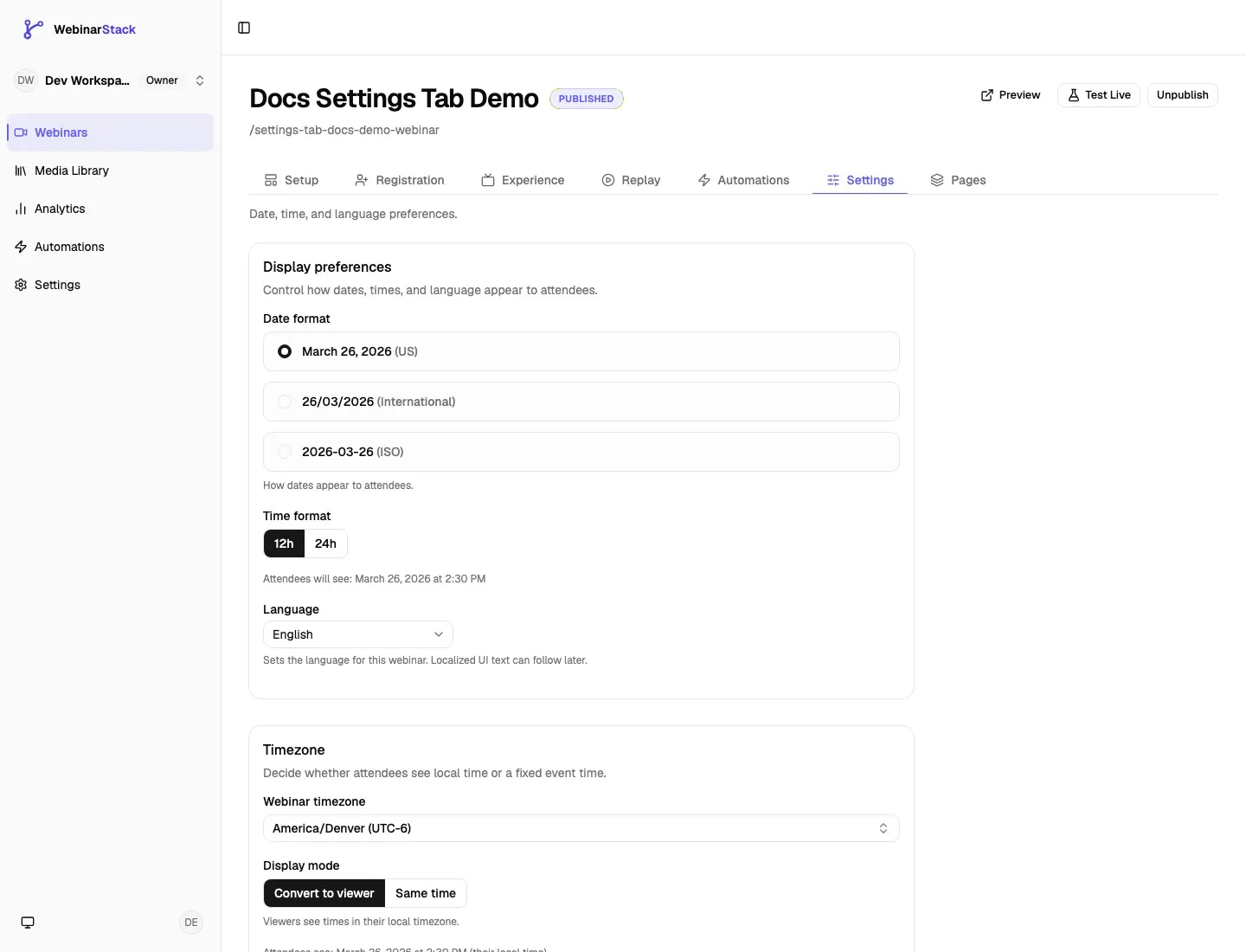The height and width of the screenshot is (952, 1246).
Task: Click the Test Live flask icon
Action: coord(1074,95)
